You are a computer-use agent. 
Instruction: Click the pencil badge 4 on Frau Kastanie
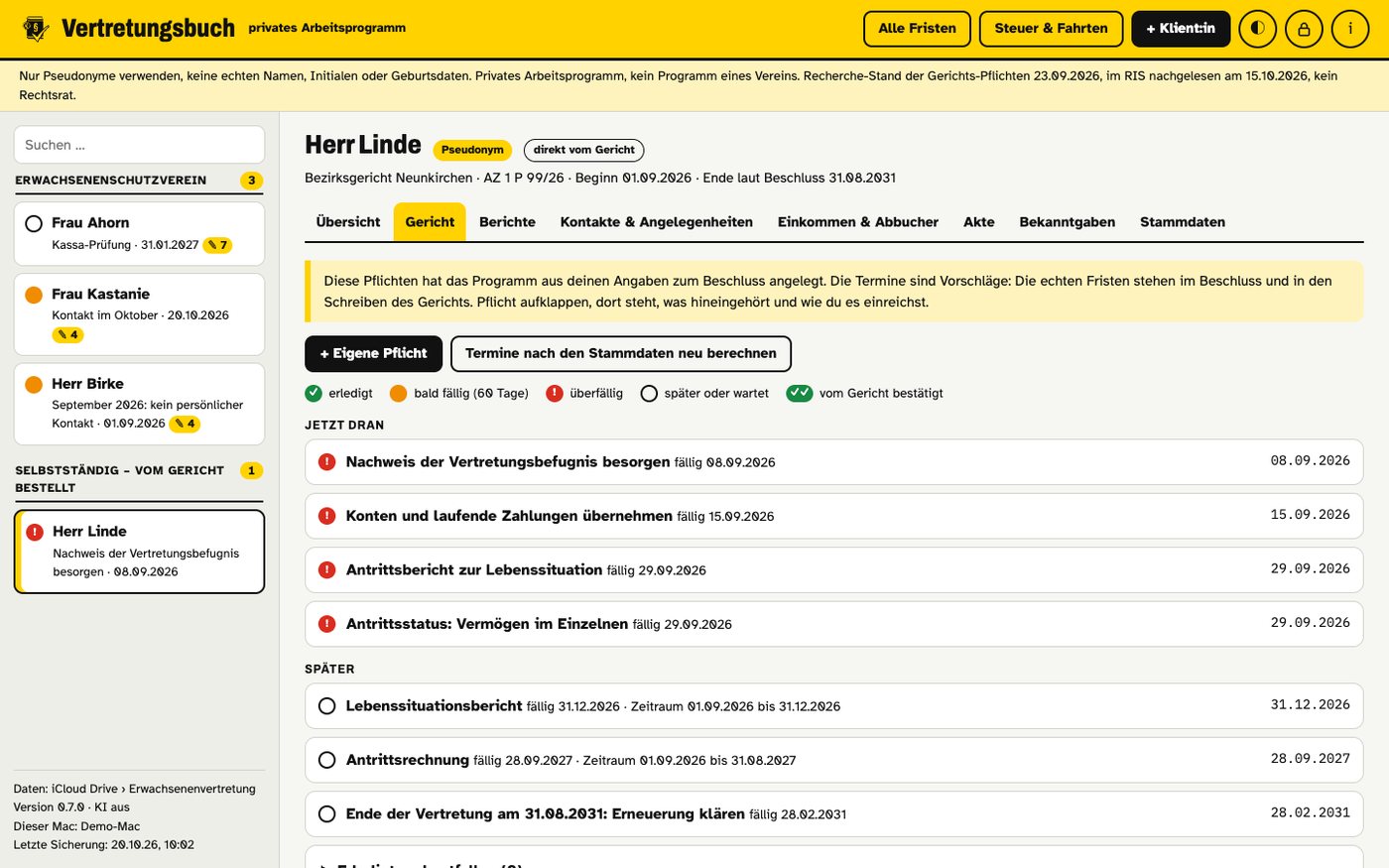67,335
